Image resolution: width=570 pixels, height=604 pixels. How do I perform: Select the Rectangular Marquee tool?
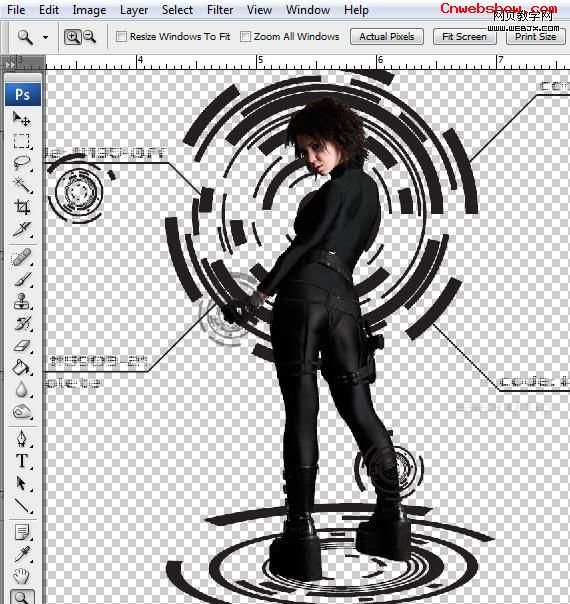pos(22,141)
